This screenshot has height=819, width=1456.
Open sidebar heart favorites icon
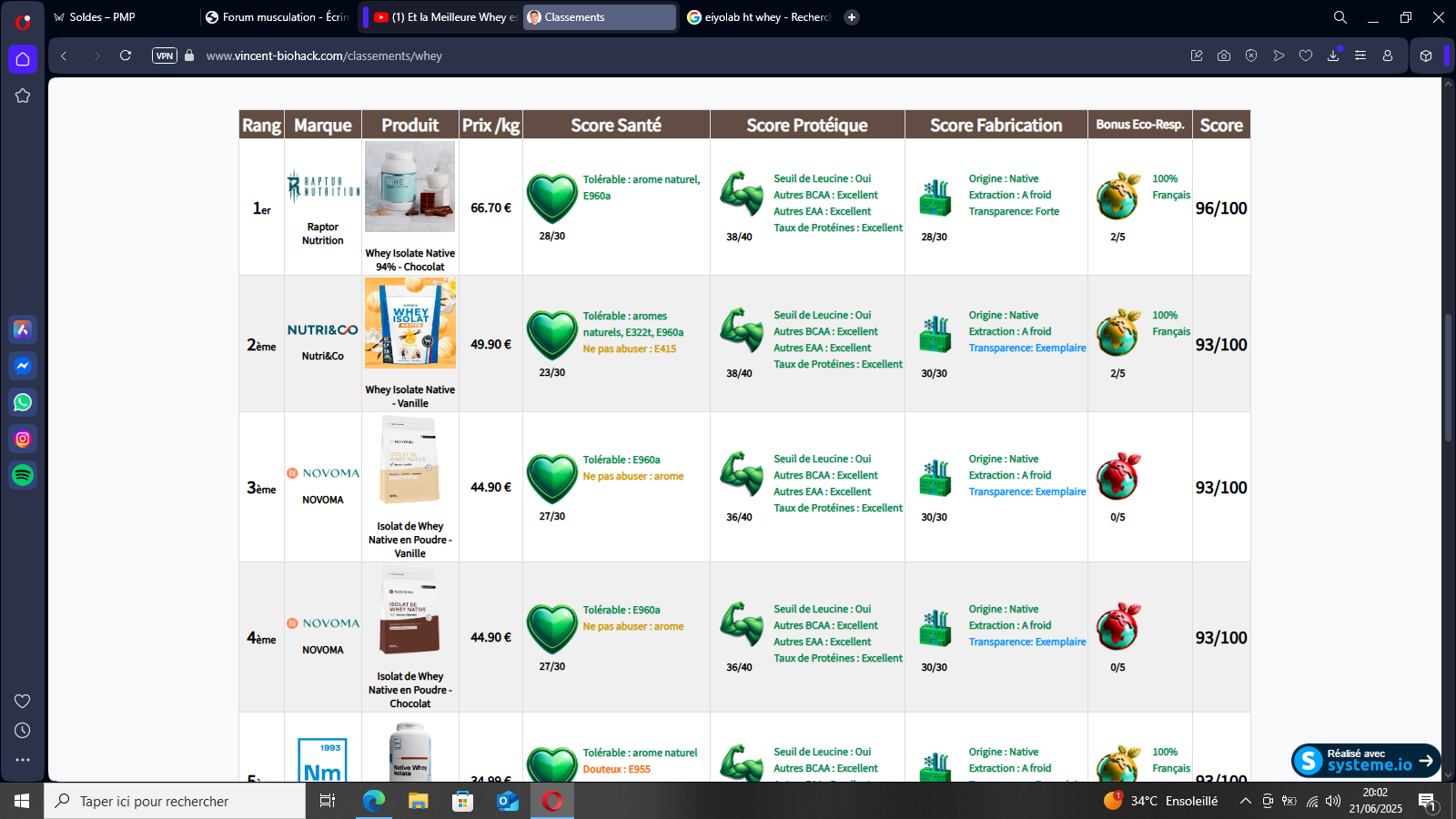(23, 701)
